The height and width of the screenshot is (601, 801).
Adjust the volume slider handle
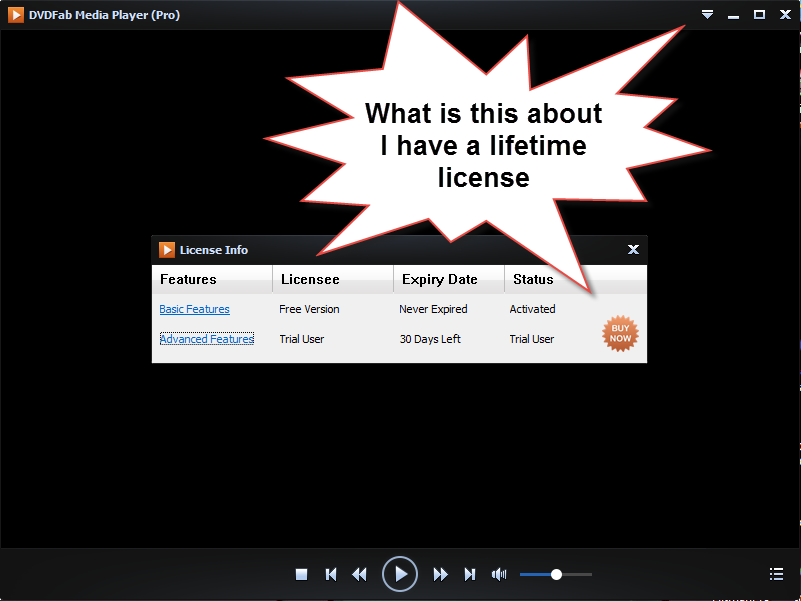point(556,574)
